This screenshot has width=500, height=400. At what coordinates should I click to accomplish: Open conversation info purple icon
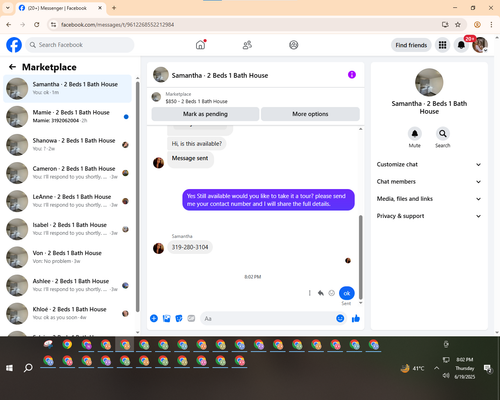(x=352, y=75)
